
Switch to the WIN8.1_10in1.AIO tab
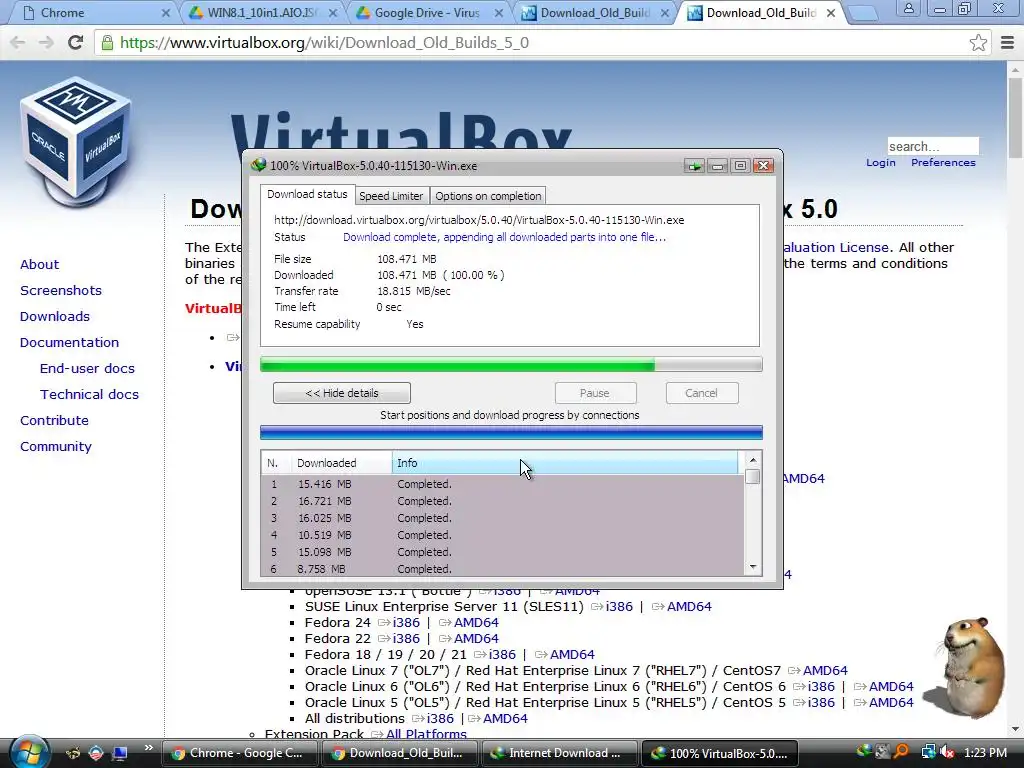(x=263, y=12)
